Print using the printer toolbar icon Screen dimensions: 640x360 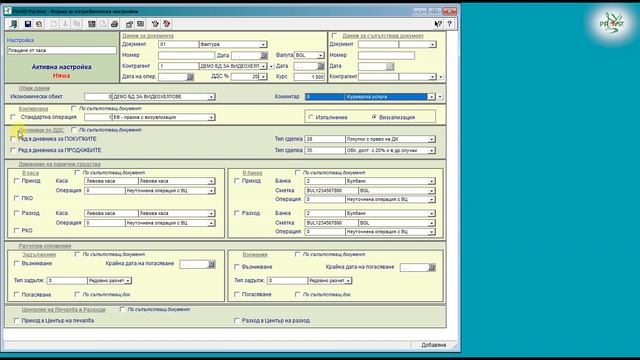point(114,24)
